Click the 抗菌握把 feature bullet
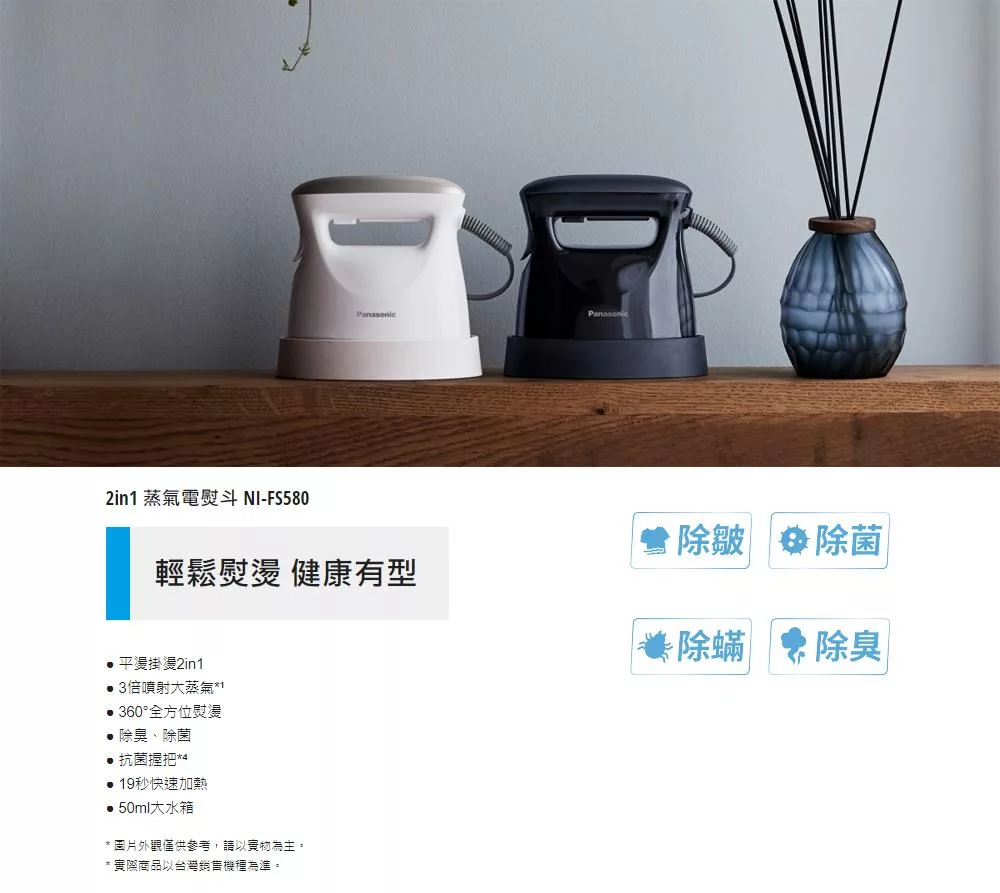The image size is (1000, 893). 147,760
